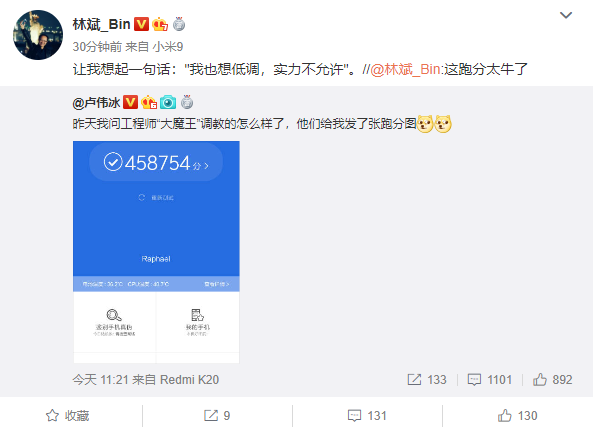Open the 131 comments section
Image resolution: width=593 pixels, height=431 pixels.
tap(367, 416)
